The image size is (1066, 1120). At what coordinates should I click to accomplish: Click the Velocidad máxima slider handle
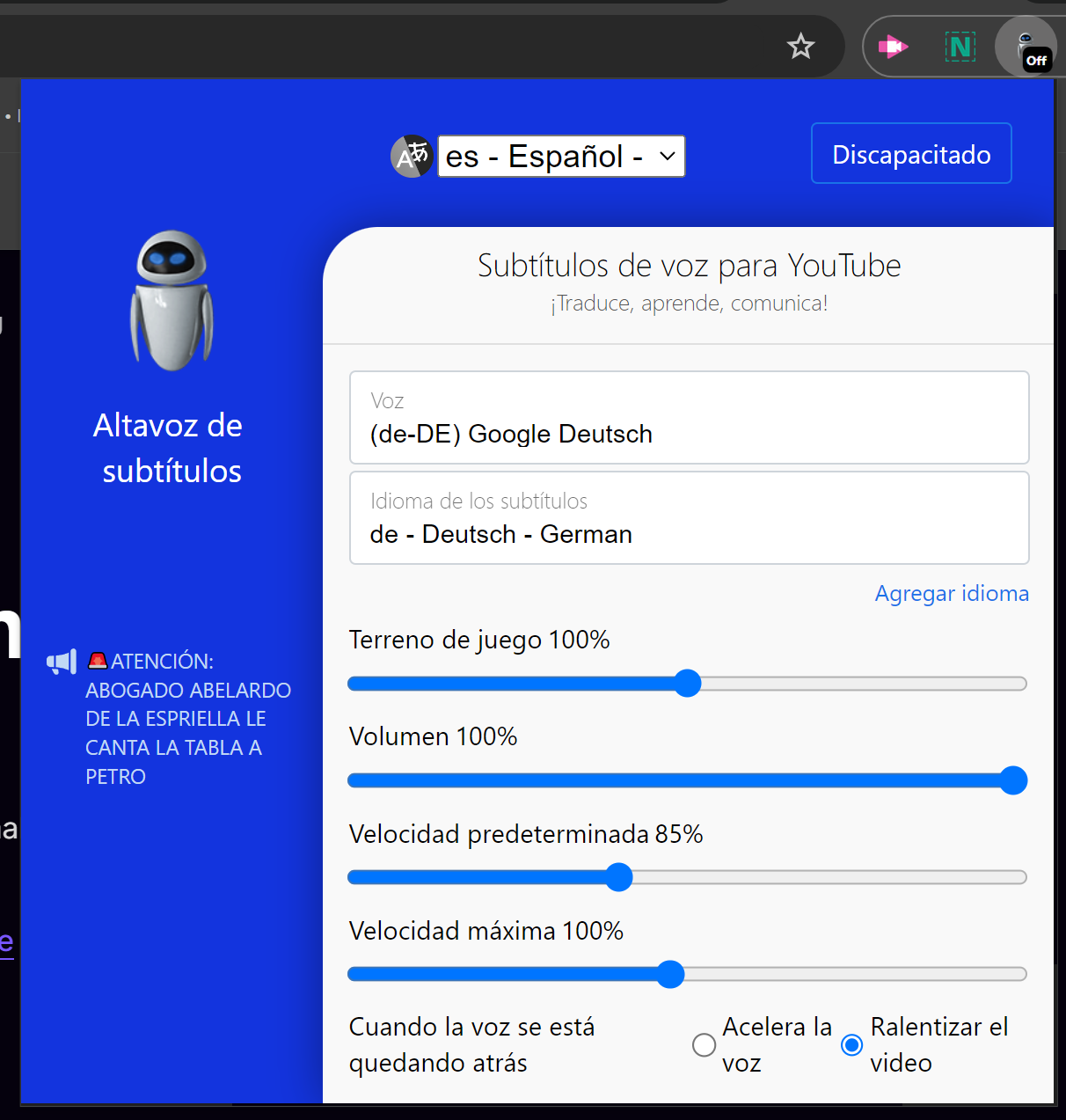tap(670, 974)
